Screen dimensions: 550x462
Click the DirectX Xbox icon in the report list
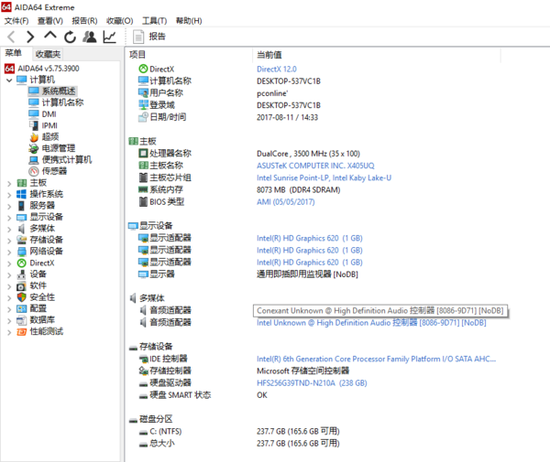143,69
